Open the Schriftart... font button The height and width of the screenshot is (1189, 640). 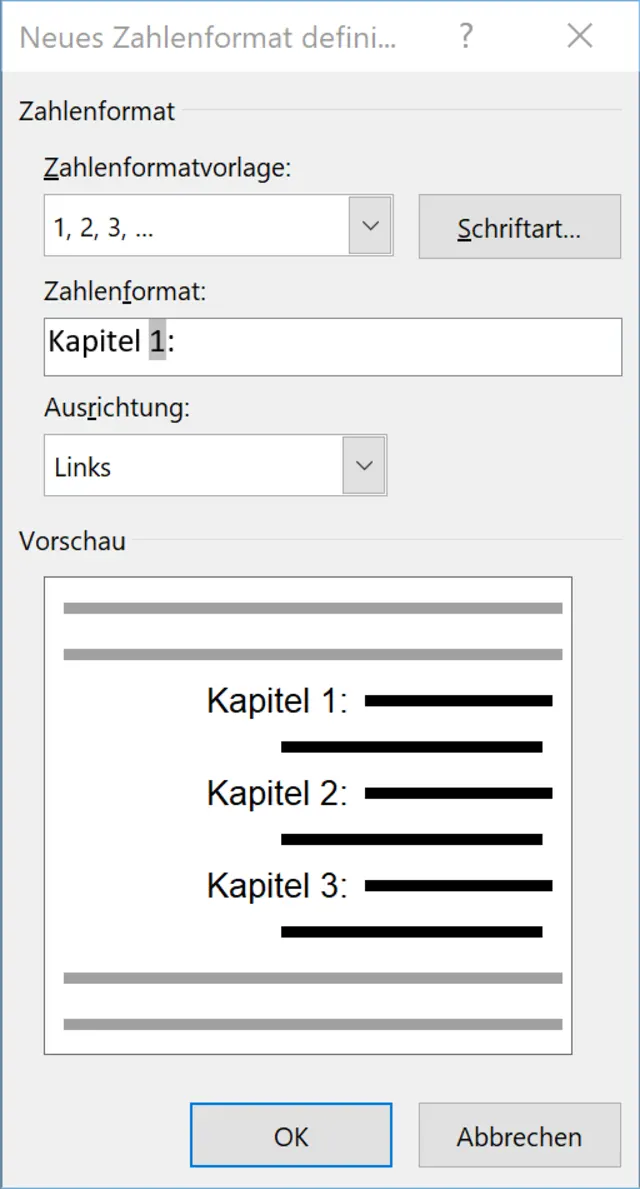pos(519,227)
